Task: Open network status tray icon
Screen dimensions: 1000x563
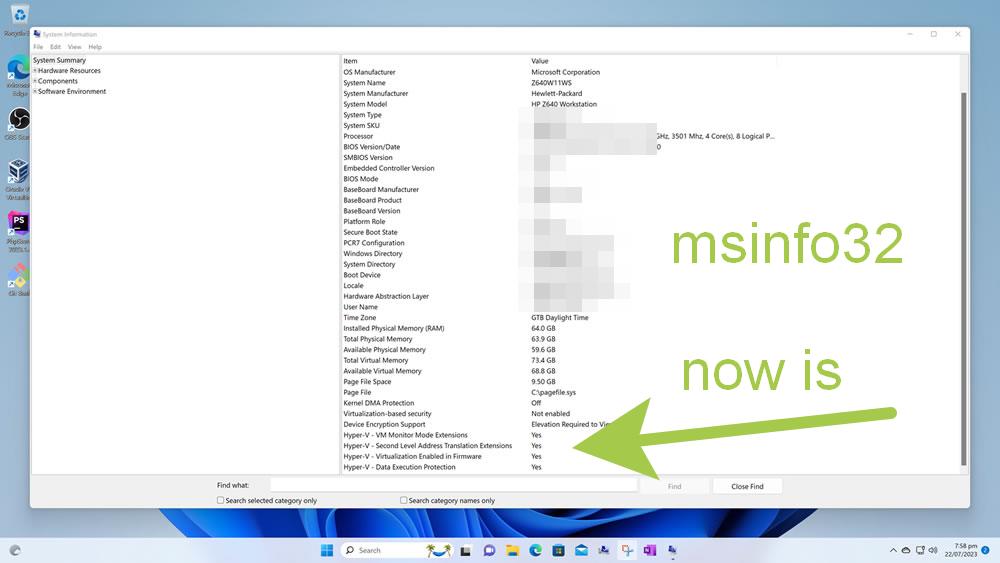Action: pos(920,550)
